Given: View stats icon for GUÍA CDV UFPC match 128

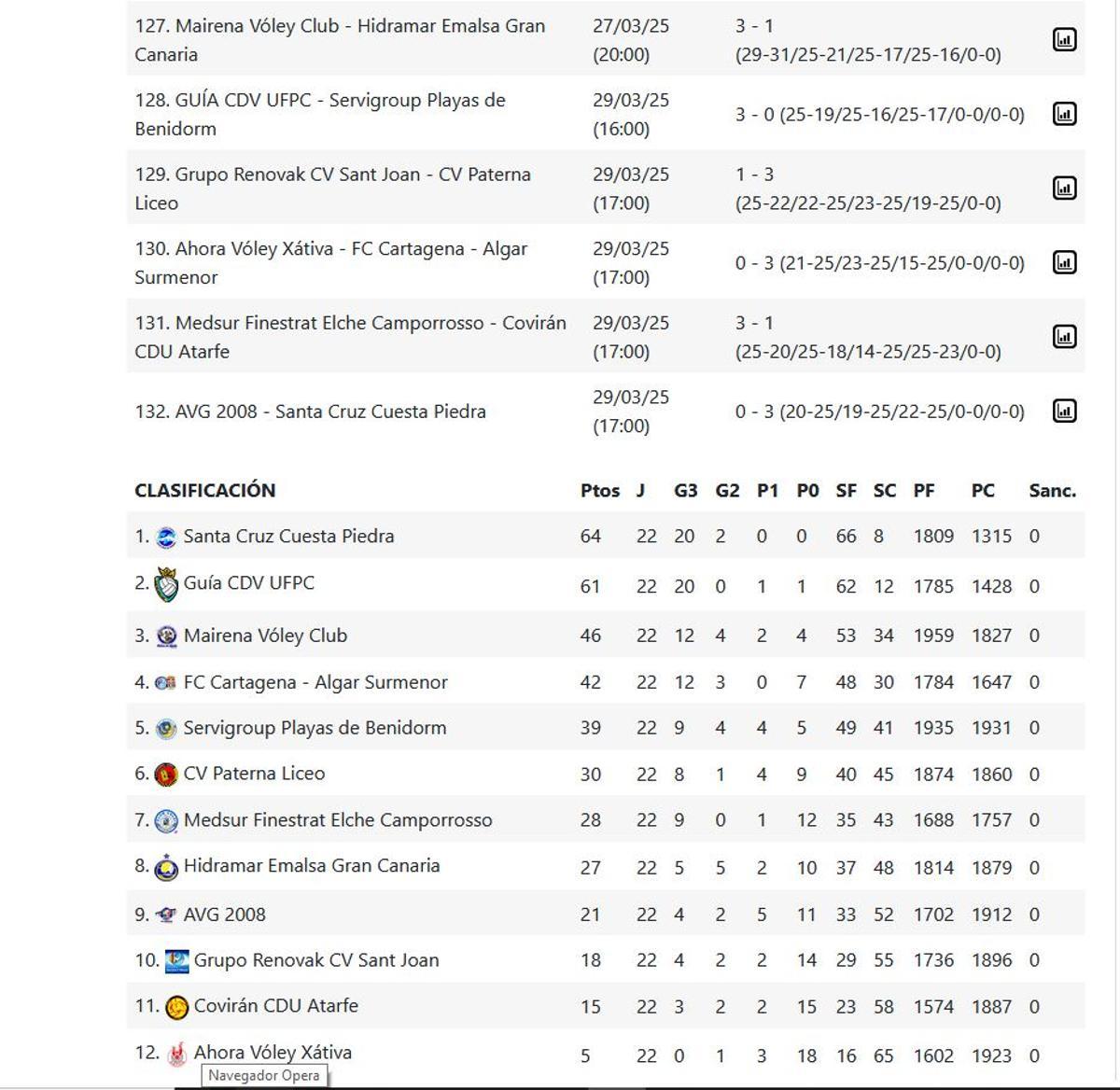Looking at the screenshot, I should coord(1065,114).
